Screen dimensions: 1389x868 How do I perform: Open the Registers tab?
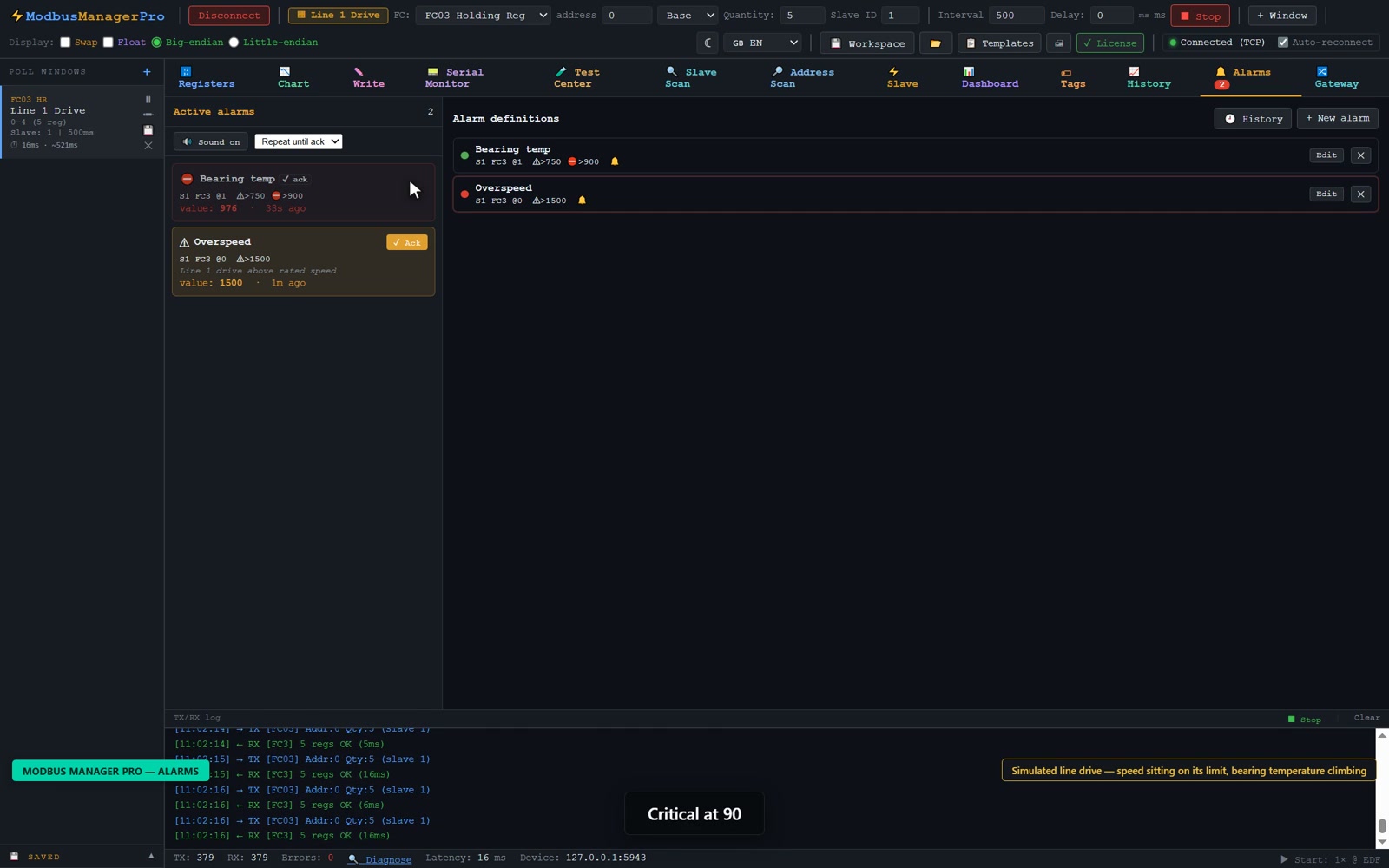207,78
